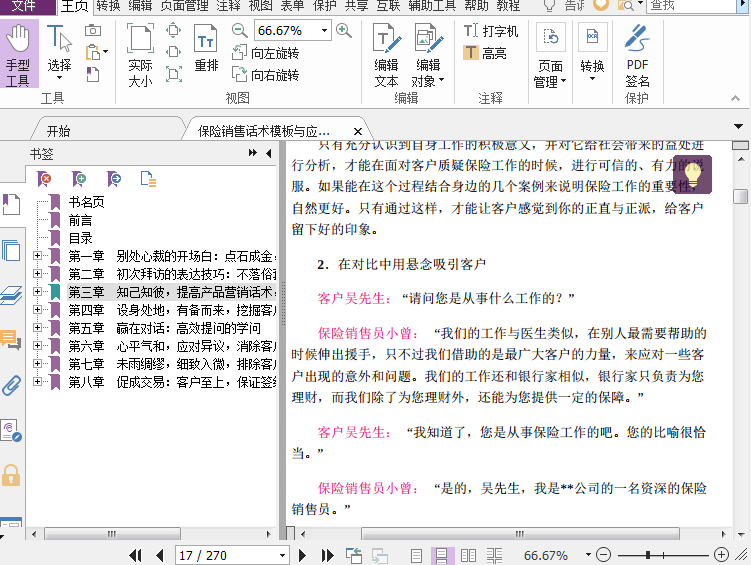Screen dimensions: 751x565
Task: Click the lightbulb tip icon
Action: point(692,175)
